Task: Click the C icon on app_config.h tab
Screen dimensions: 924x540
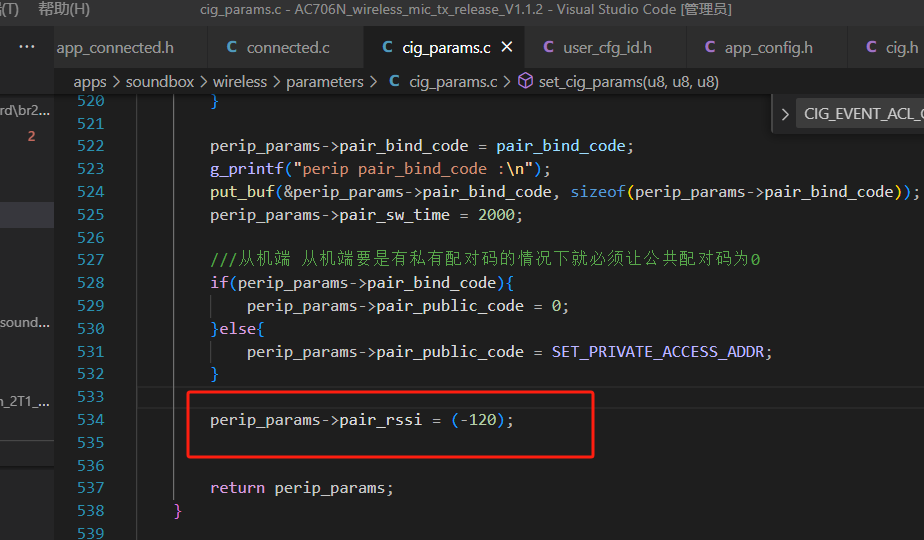Action: [x=710, y=47]
